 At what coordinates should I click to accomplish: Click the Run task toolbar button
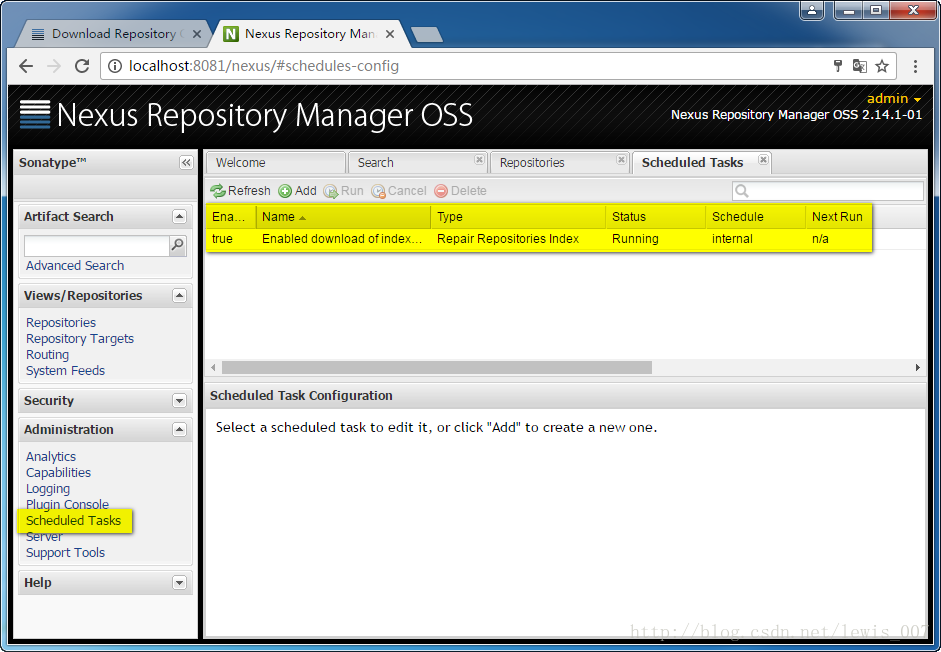tap(344, 191)
